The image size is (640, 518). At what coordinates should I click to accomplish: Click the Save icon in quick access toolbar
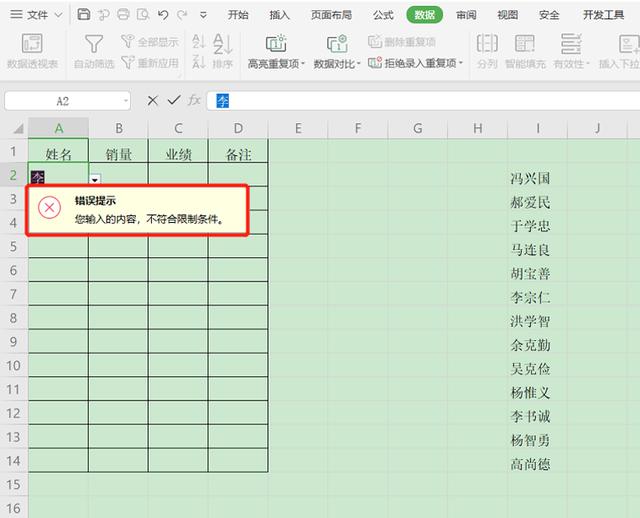point(84,15)
